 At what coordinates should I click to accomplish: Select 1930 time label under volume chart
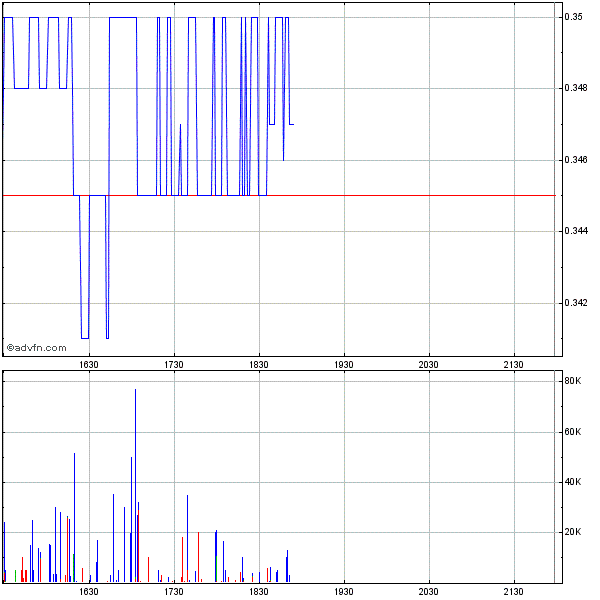click(344, 592)
